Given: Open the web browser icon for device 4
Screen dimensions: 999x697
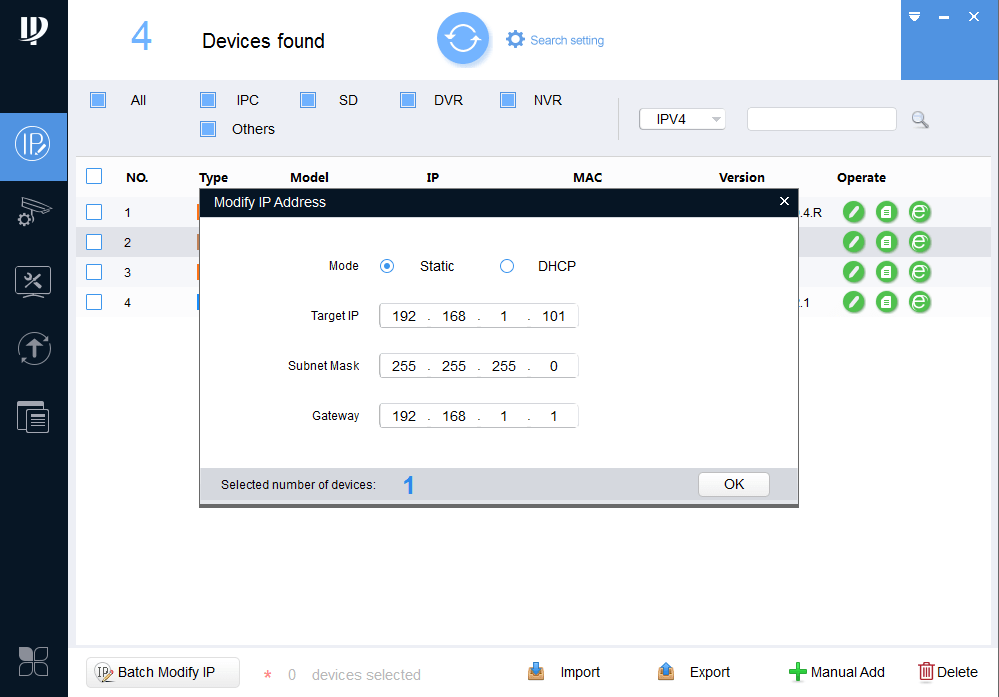Looking at the screenshot, I should [x=919, y=302].
